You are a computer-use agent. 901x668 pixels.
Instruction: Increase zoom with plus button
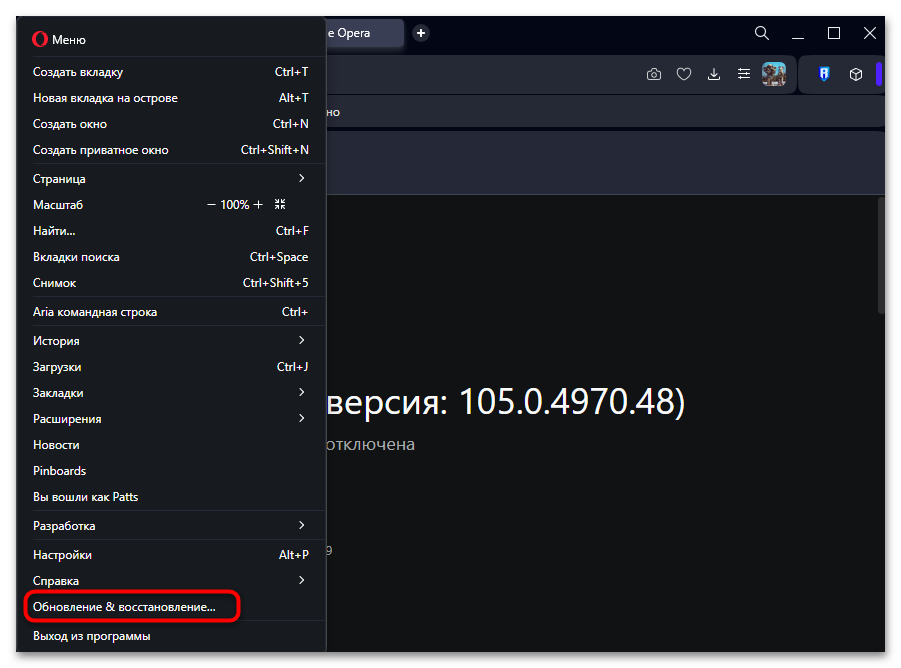[258, 204]
